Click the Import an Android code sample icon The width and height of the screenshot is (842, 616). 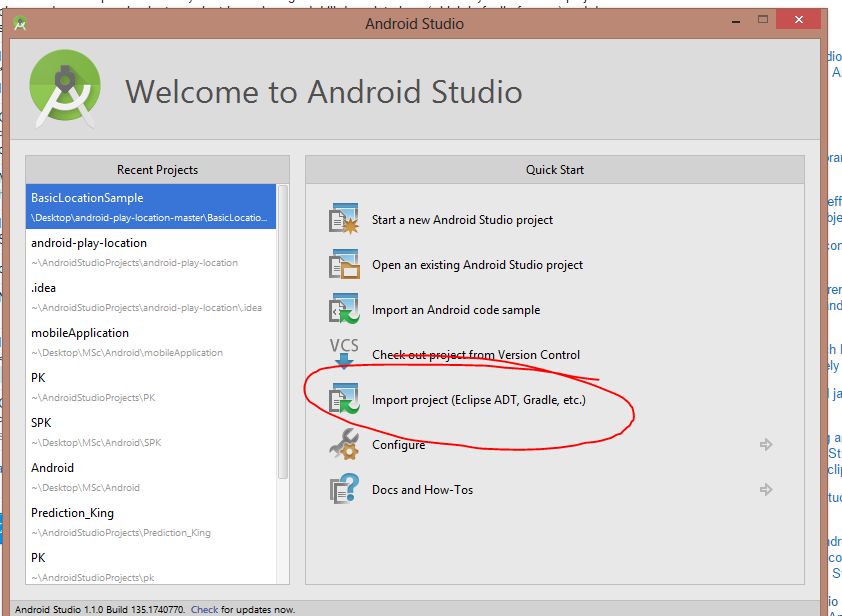tap(344, 309)
